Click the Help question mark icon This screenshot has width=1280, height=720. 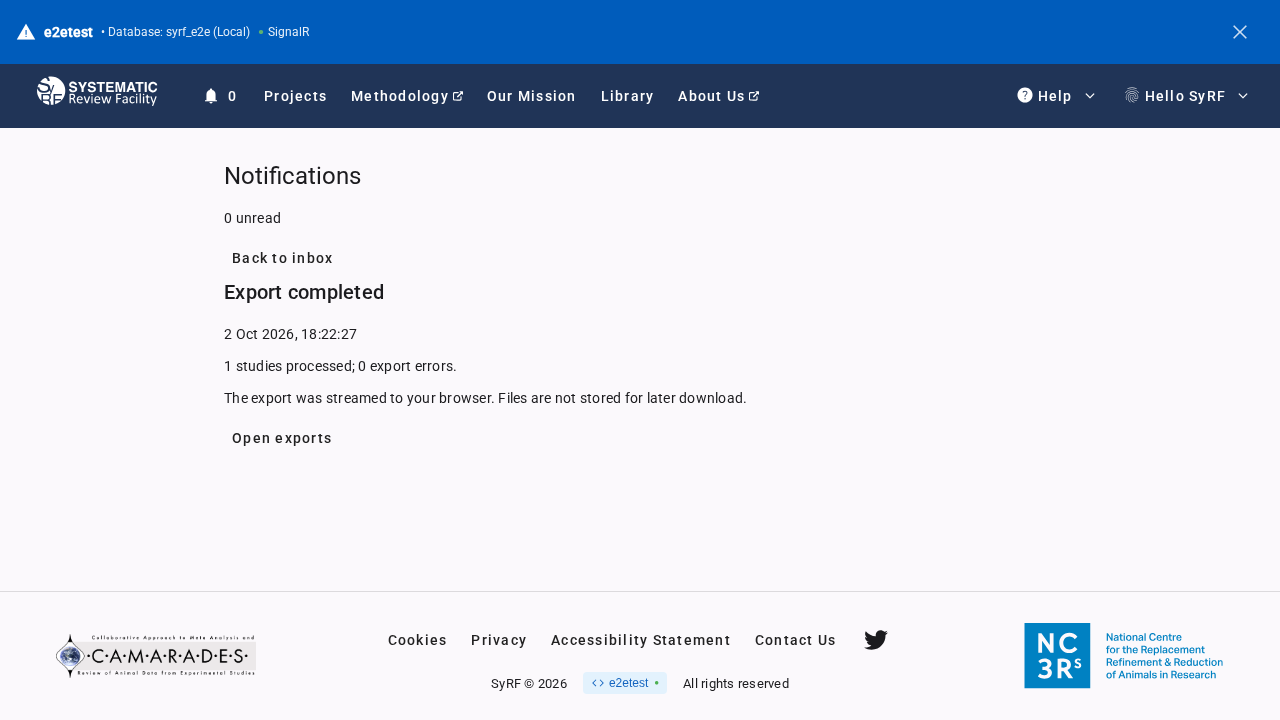click(1025, 95)
